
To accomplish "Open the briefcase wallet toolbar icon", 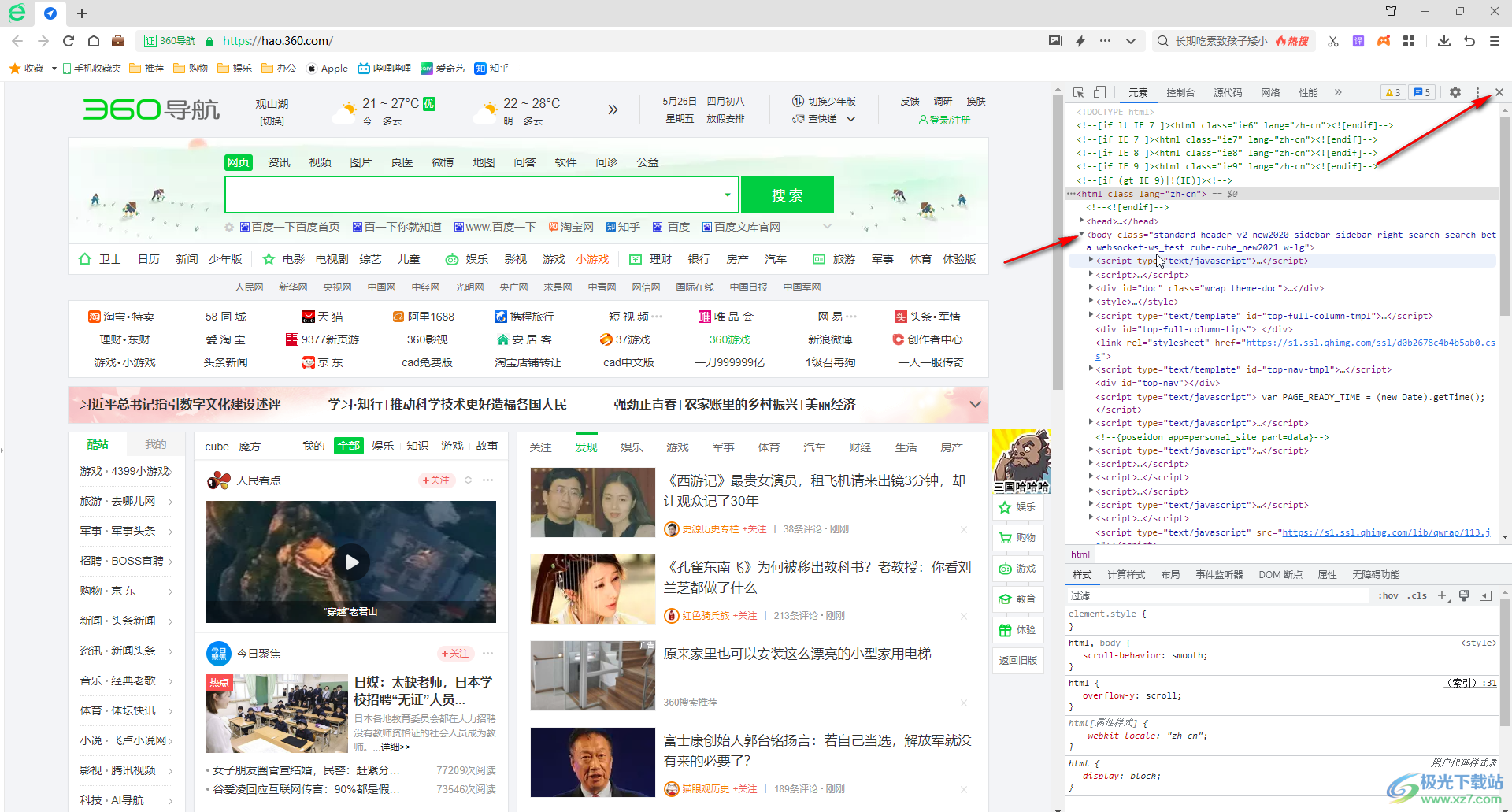I will coord(118,41).
